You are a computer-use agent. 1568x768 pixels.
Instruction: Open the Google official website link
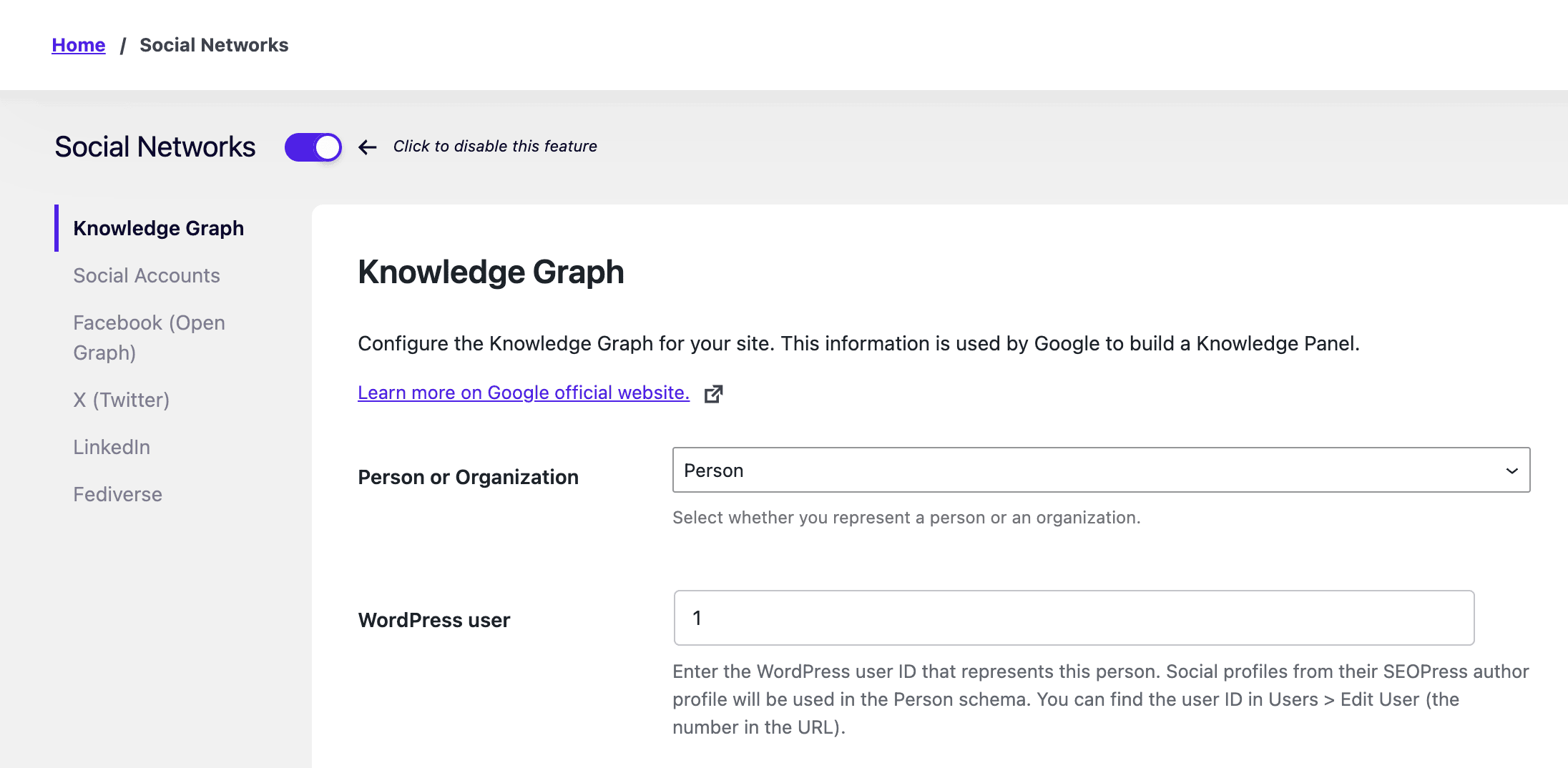point(524,392)
